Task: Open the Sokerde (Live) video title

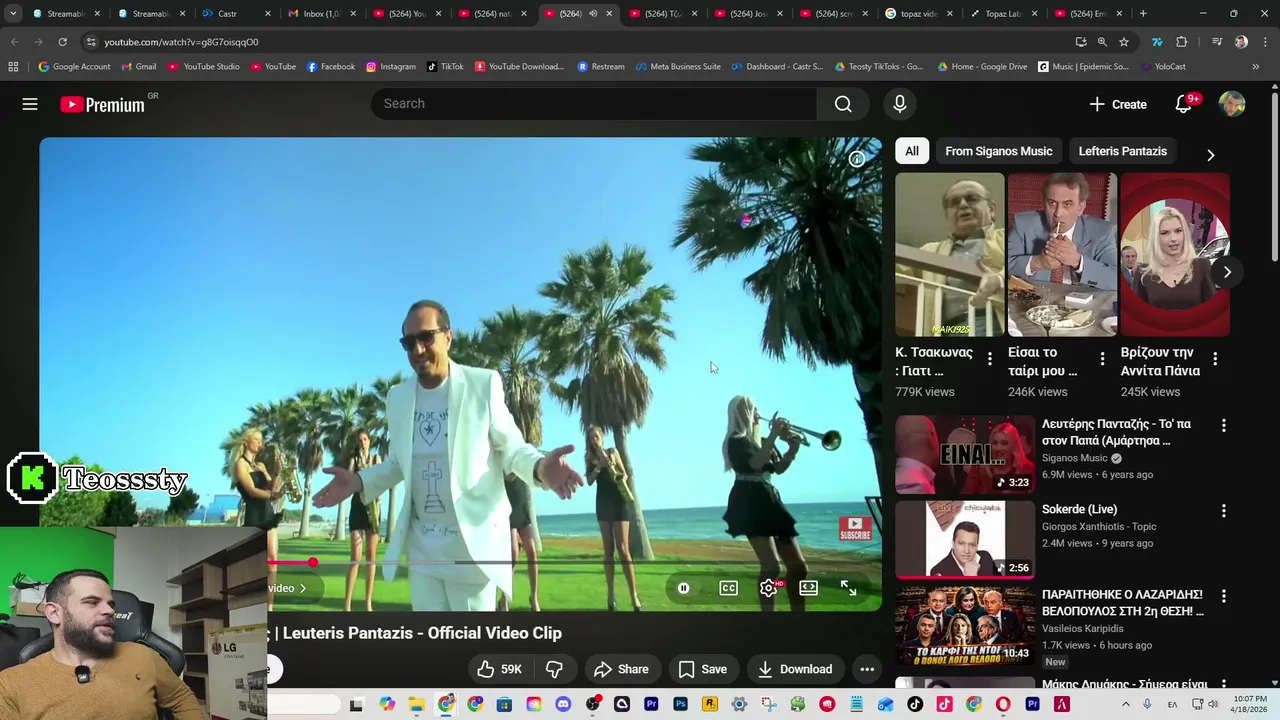Action: (1079, 509)
